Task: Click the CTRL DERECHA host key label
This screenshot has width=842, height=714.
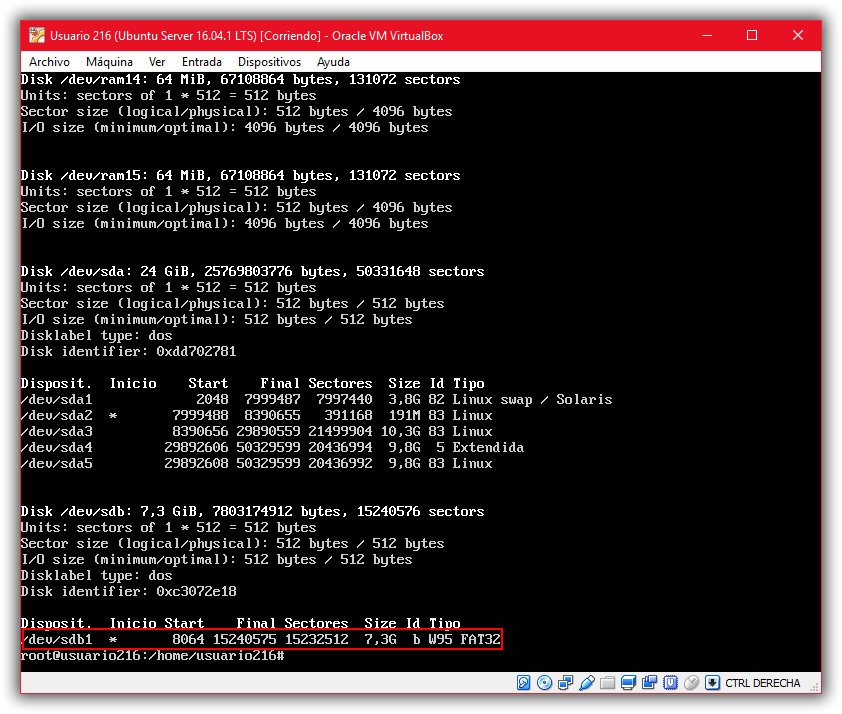Action: [763, 683]
